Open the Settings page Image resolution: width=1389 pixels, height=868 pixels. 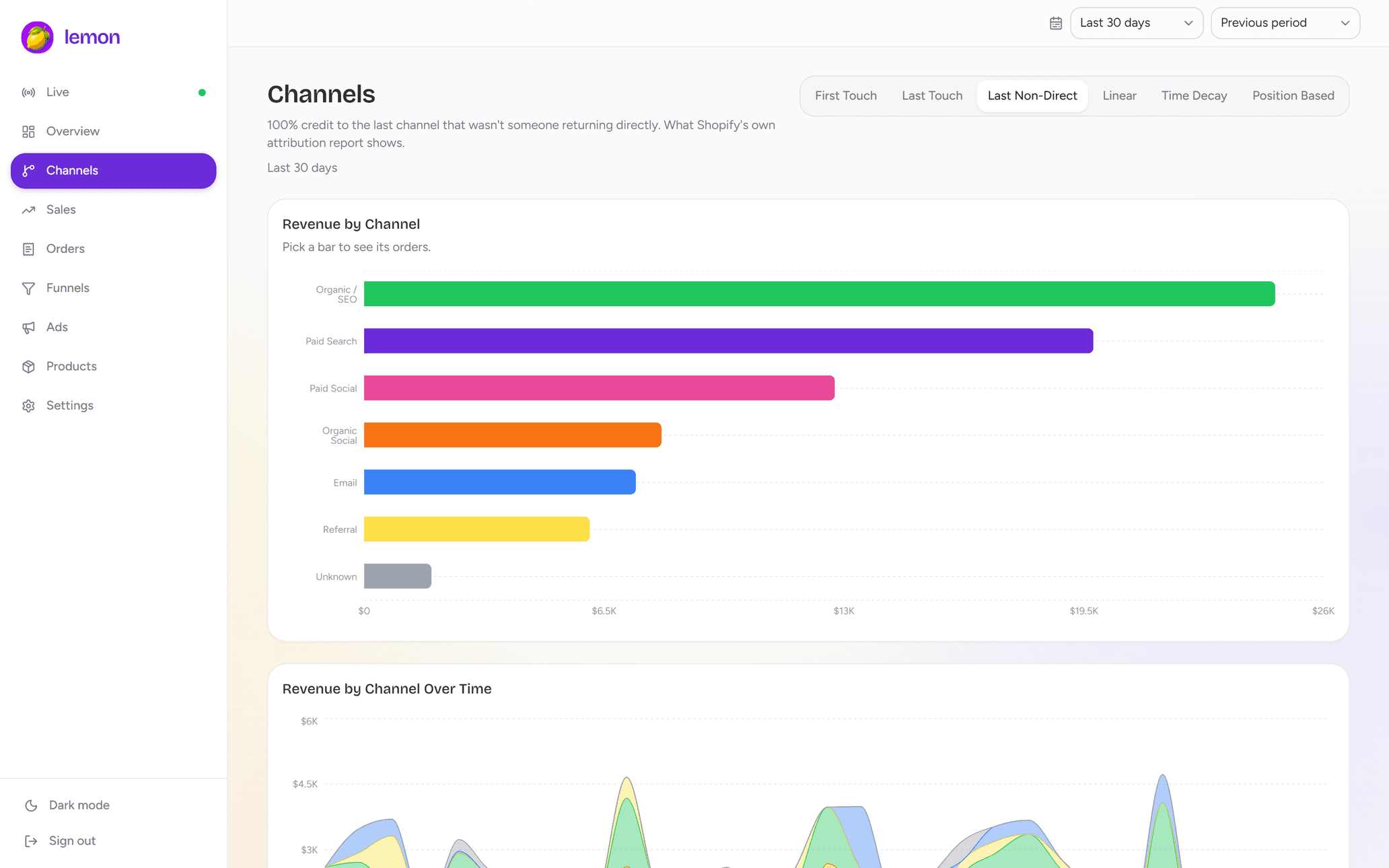point(113,406)
